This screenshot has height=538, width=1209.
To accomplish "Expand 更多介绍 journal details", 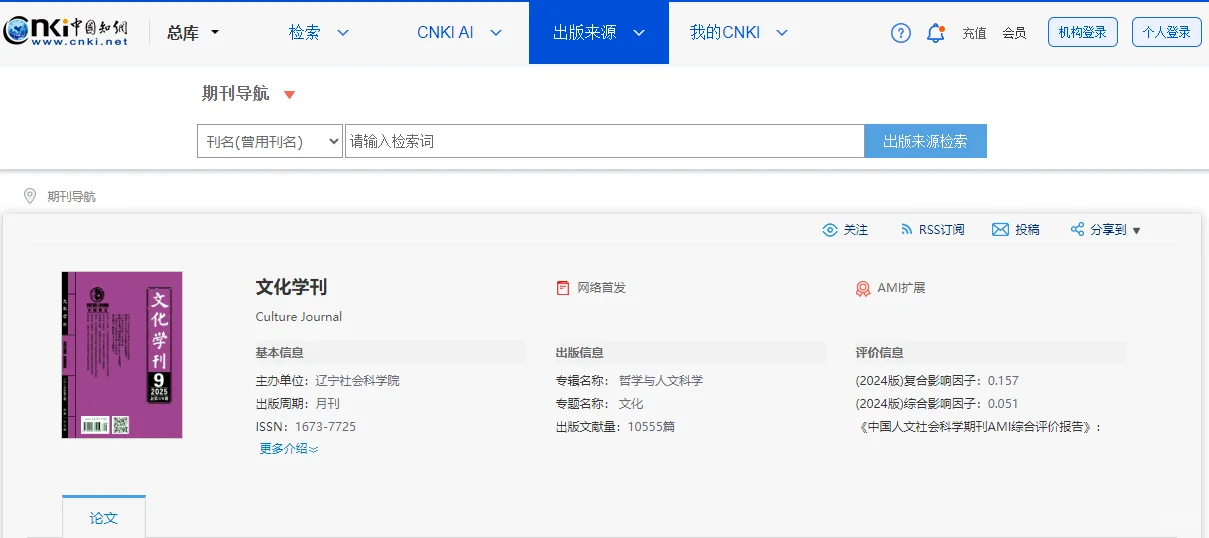I will click(x=288, y=449).
